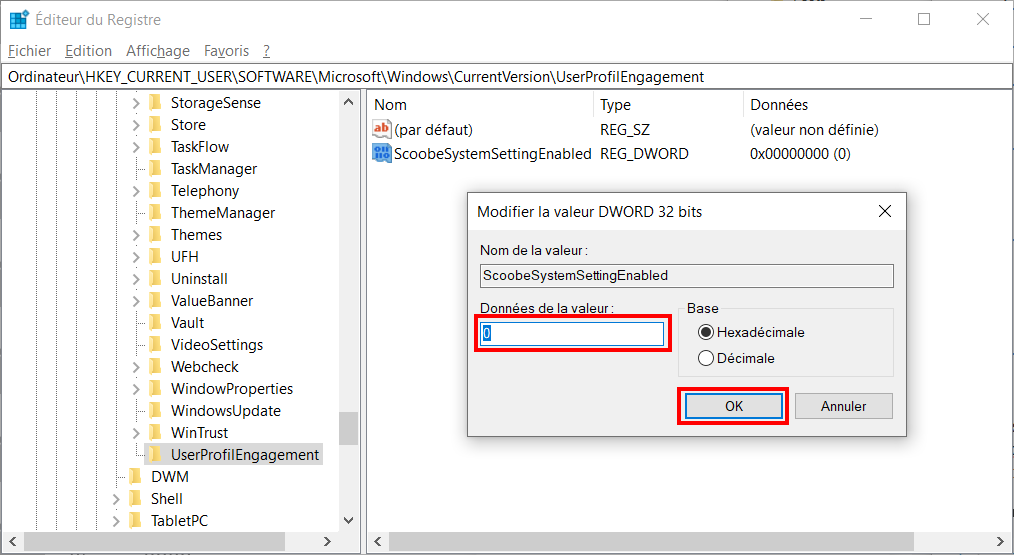Image resolution: width=1014 pixels, height=555 pixels.
Task: Open the Fichier menu
Action: click(x=29, y=50)
